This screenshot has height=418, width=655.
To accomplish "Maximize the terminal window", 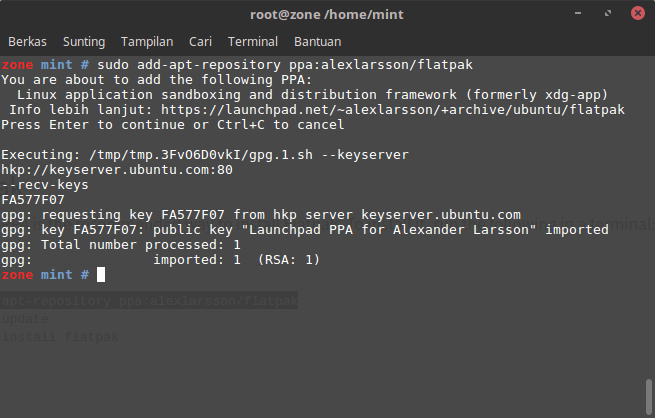I will click(608, 13).
